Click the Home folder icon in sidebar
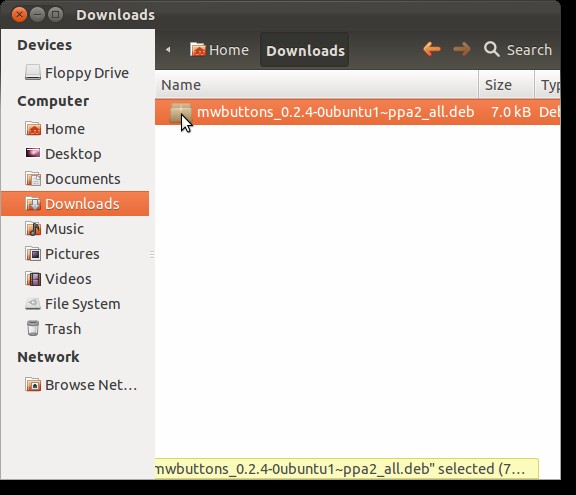This screenshot has width=576, height=495. [33, 129]
